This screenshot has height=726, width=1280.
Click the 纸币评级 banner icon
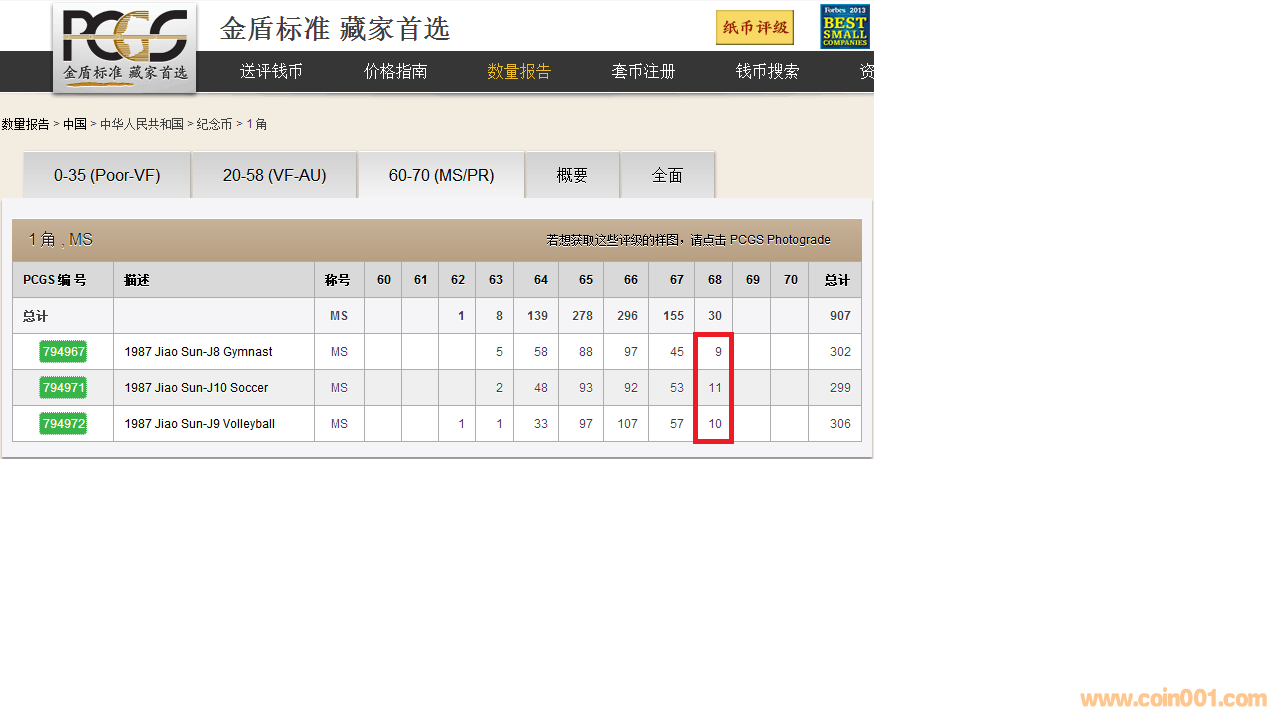(x=754, y=28)
